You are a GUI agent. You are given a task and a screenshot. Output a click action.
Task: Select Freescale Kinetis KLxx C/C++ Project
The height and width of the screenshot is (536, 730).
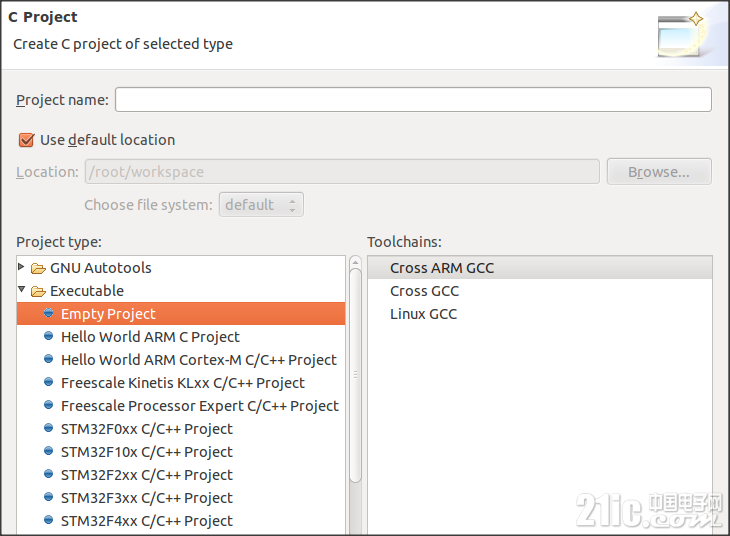coord(181,382)
